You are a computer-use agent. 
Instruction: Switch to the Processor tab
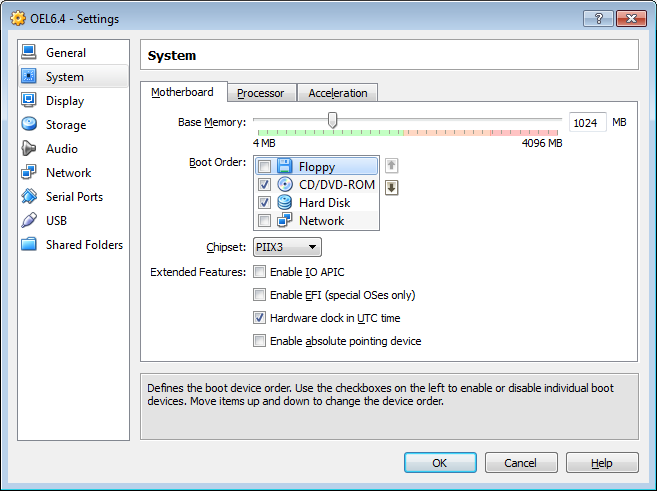261,93
